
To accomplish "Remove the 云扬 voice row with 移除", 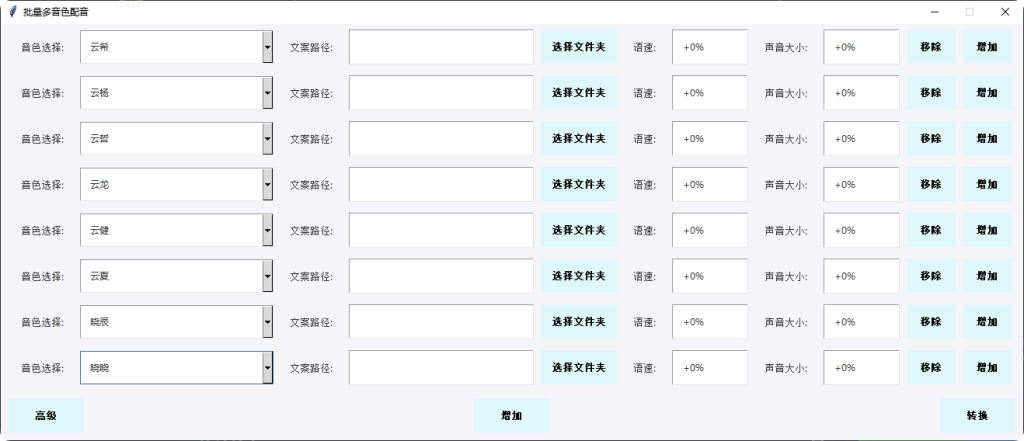I will [x=931, y=93].
